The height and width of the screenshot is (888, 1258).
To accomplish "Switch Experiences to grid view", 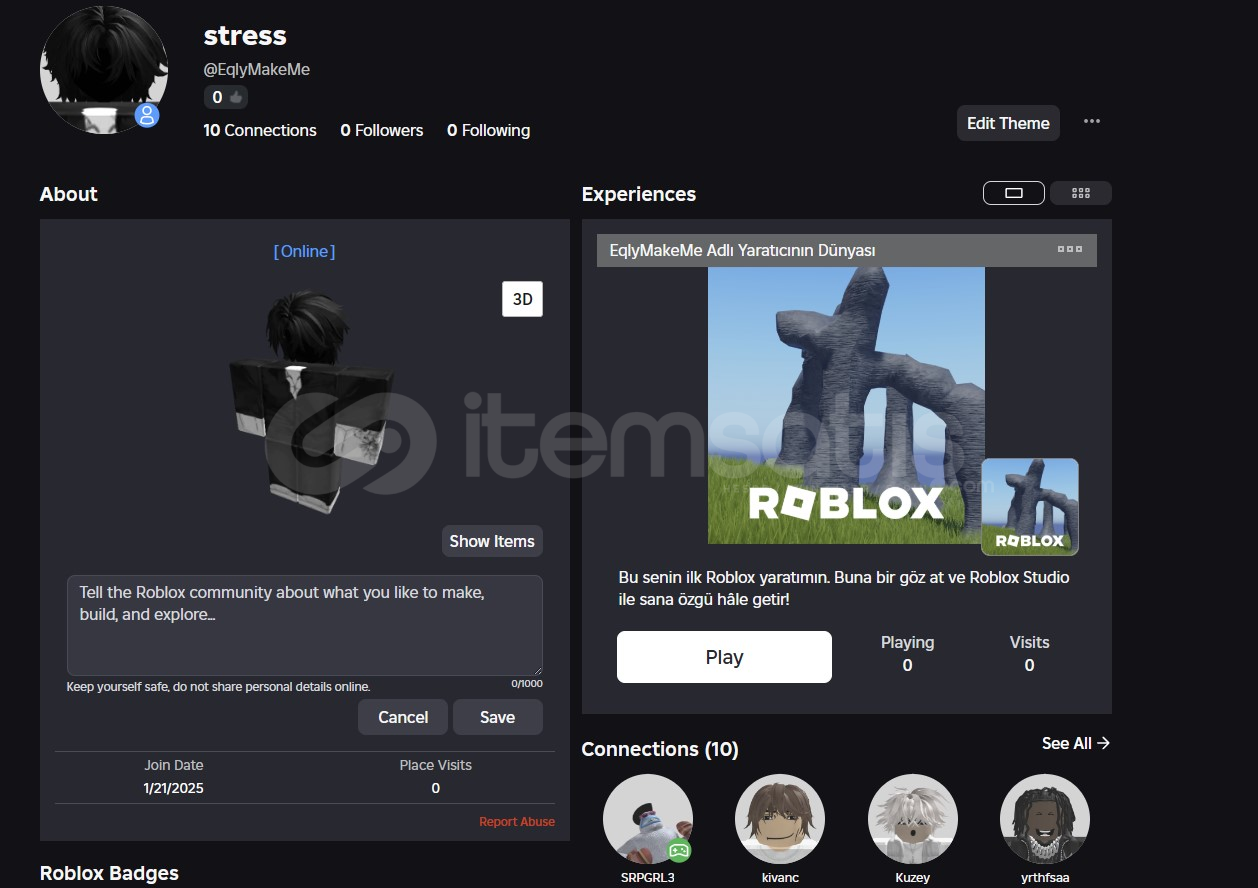I will tap(1080, 193).
